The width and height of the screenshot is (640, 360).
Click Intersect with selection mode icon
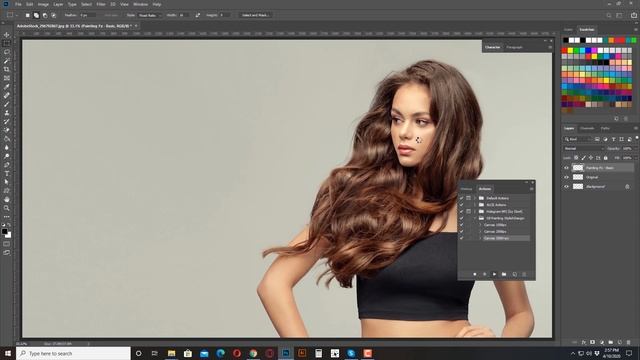click(x=53, y=15)
